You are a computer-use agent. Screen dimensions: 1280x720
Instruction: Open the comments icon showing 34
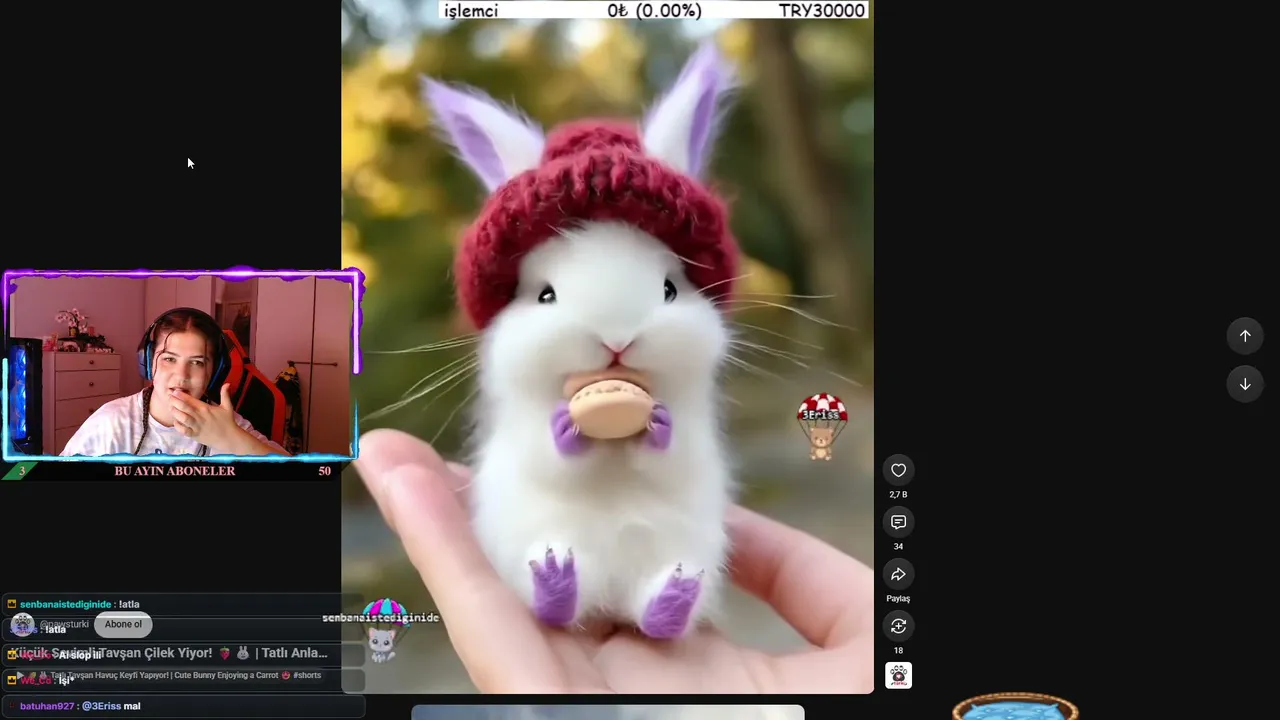(898, 522)
